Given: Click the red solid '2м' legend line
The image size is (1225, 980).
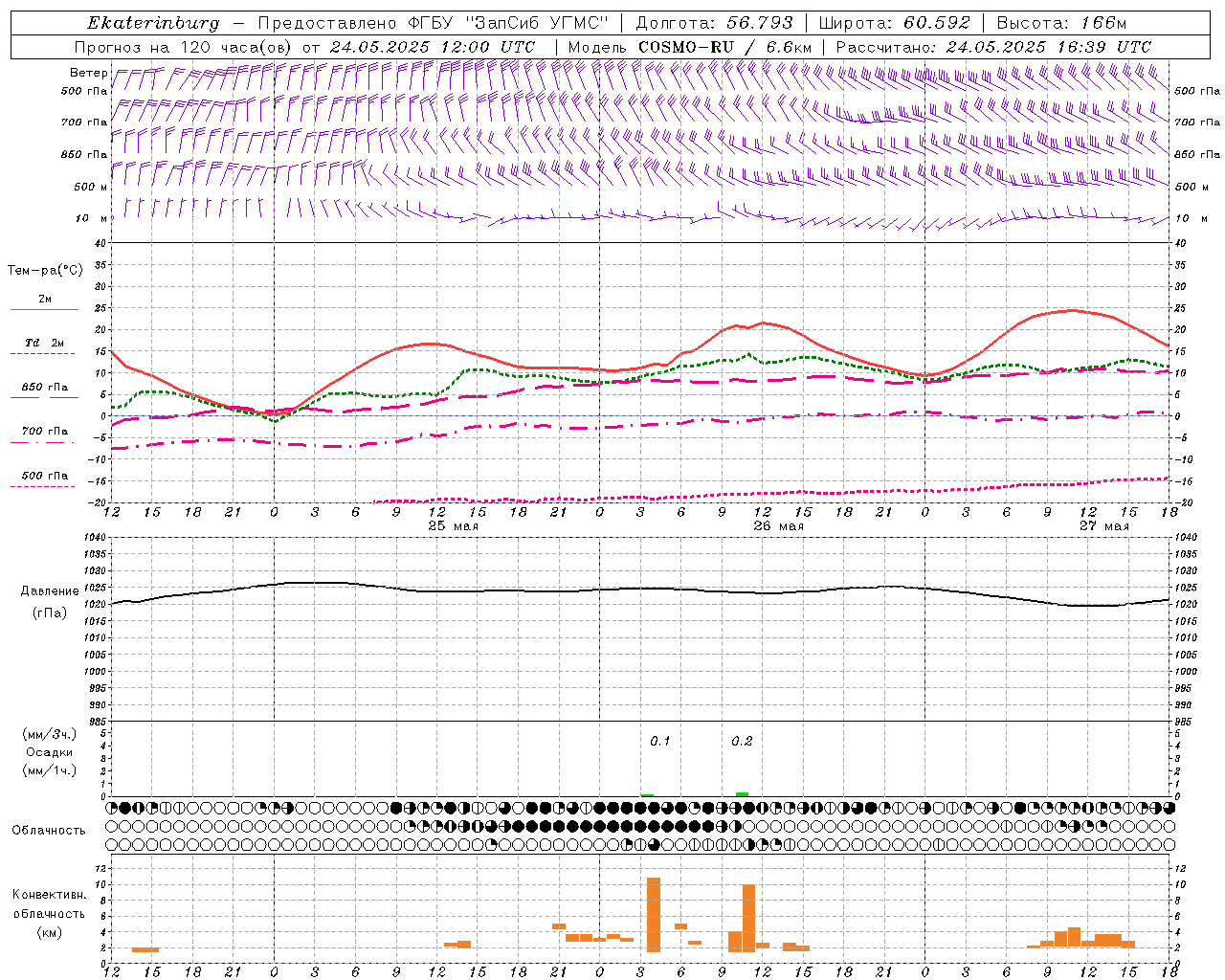Looking at the screenshot, I should (44, 310).
